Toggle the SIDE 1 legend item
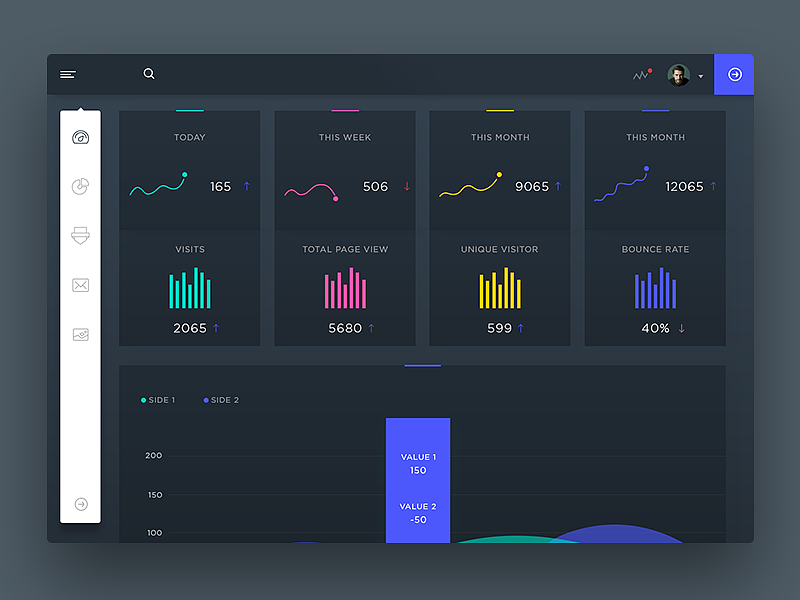Screen dimensions: 800x600 (x=158, y=400)
